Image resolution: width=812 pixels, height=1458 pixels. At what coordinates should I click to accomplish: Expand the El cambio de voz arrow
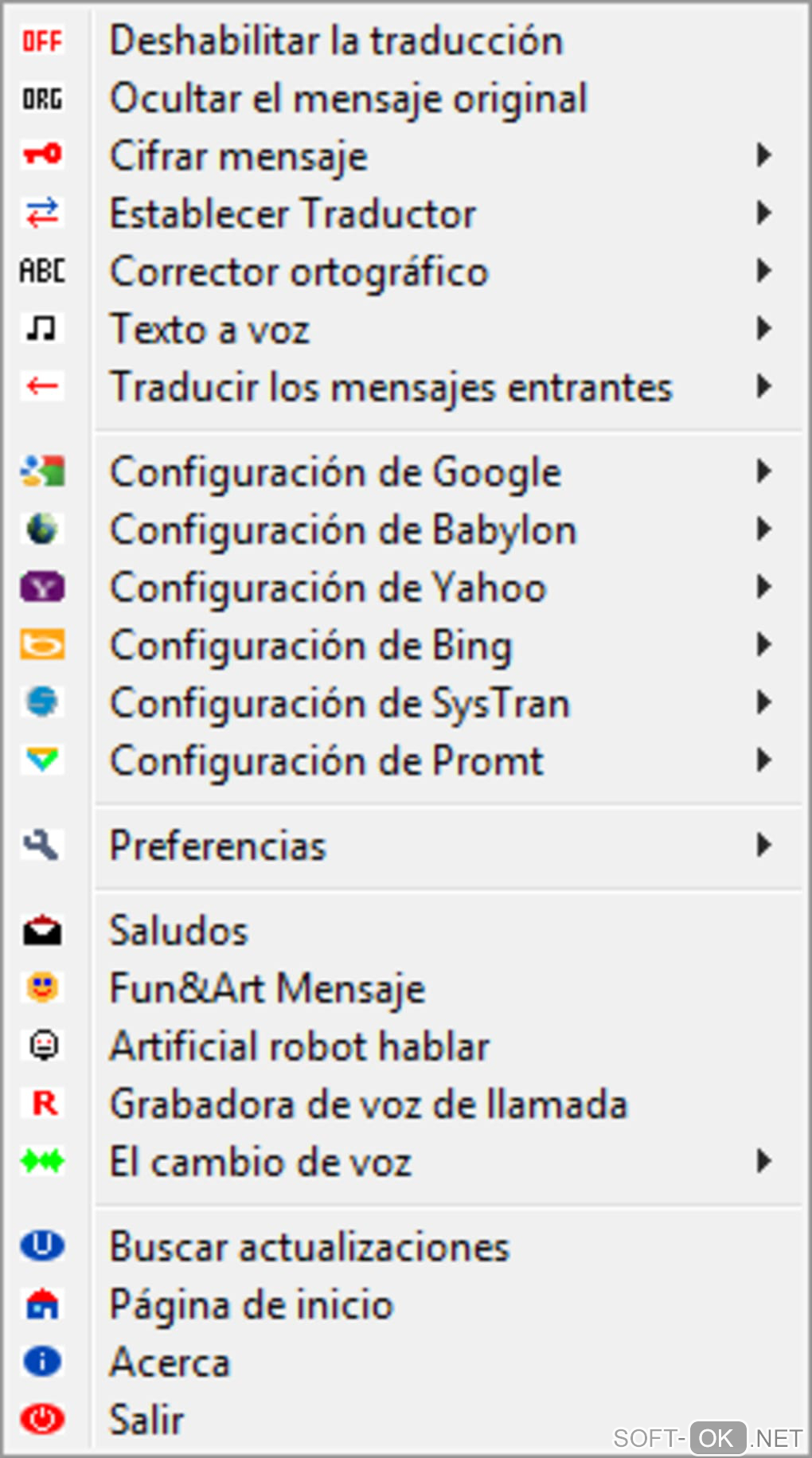pos(763,1161)
